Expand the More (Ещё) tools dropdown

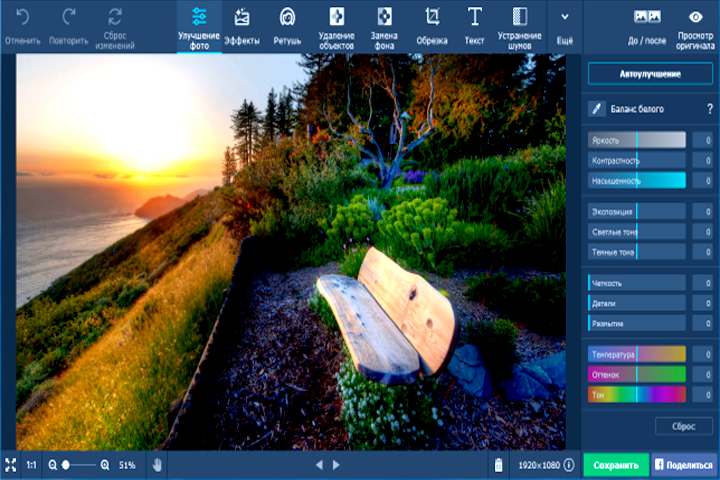point(565,17)
